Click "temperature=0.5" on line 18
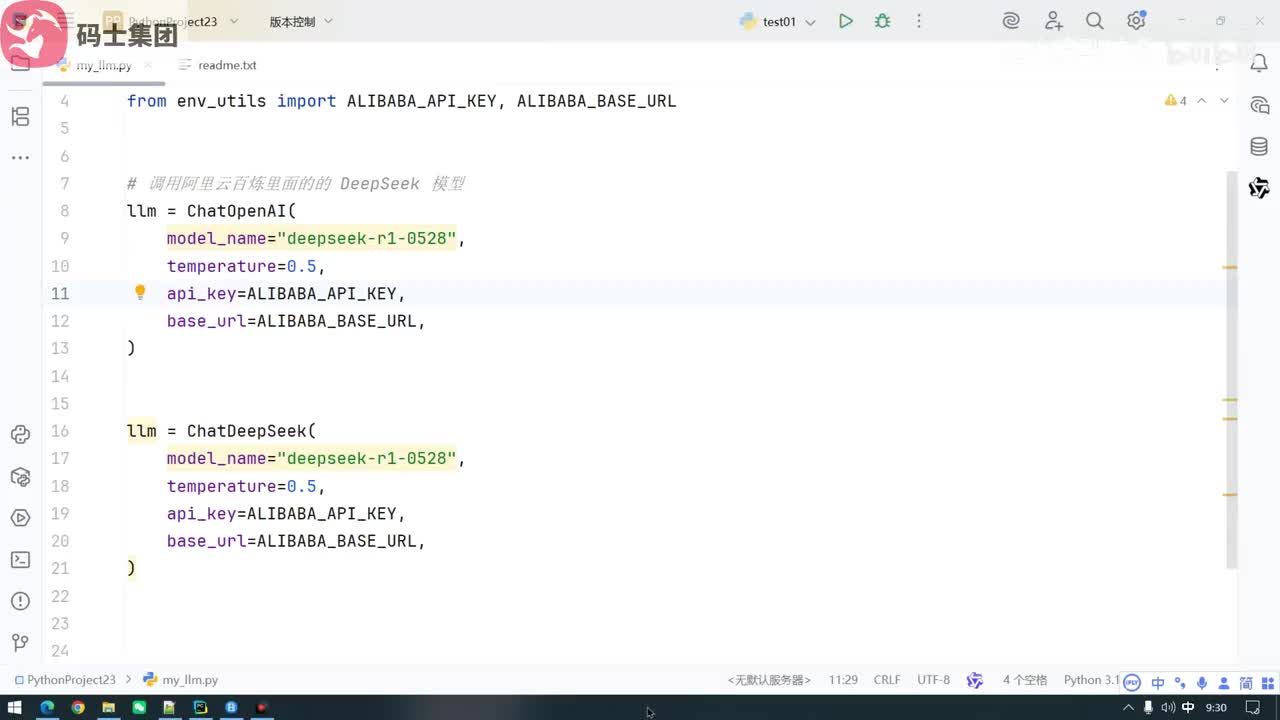The height and width of the screenshot is (720, 1280). click(x=241, y=486)
